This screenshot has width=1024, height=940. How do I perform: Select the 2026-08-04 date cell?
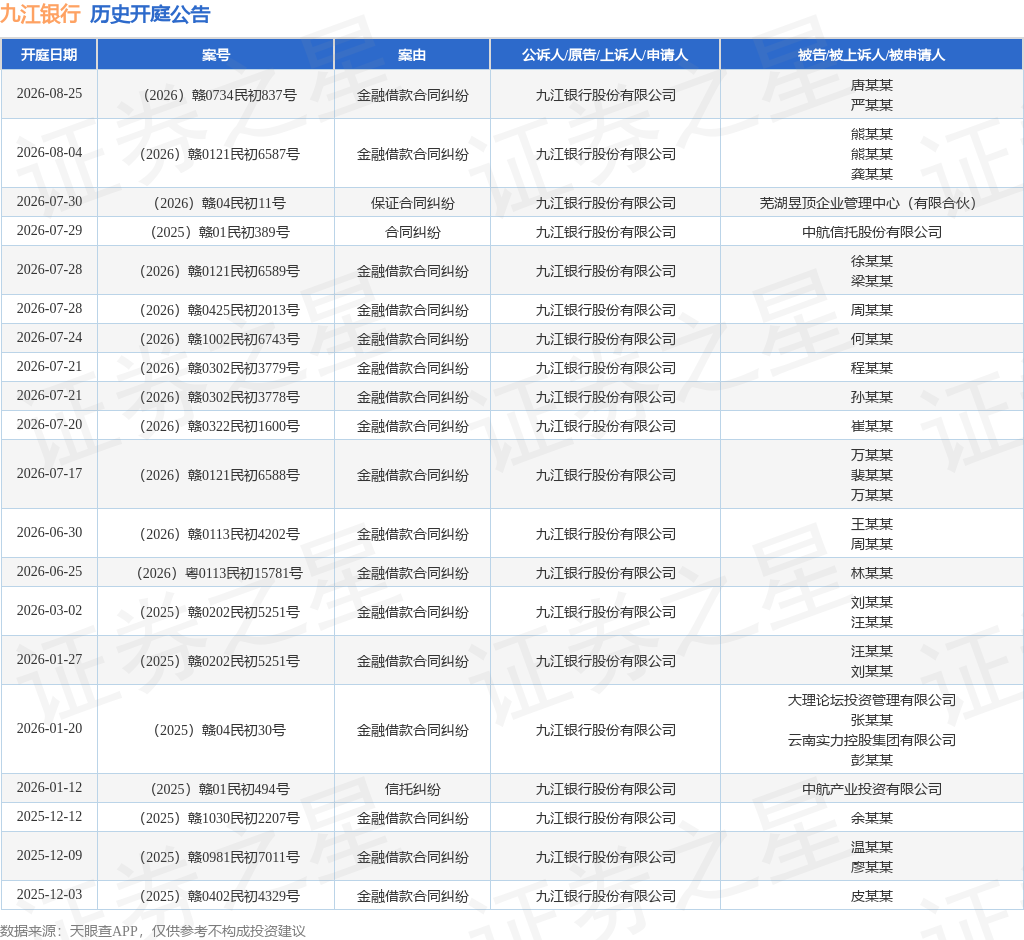[50, 152]
